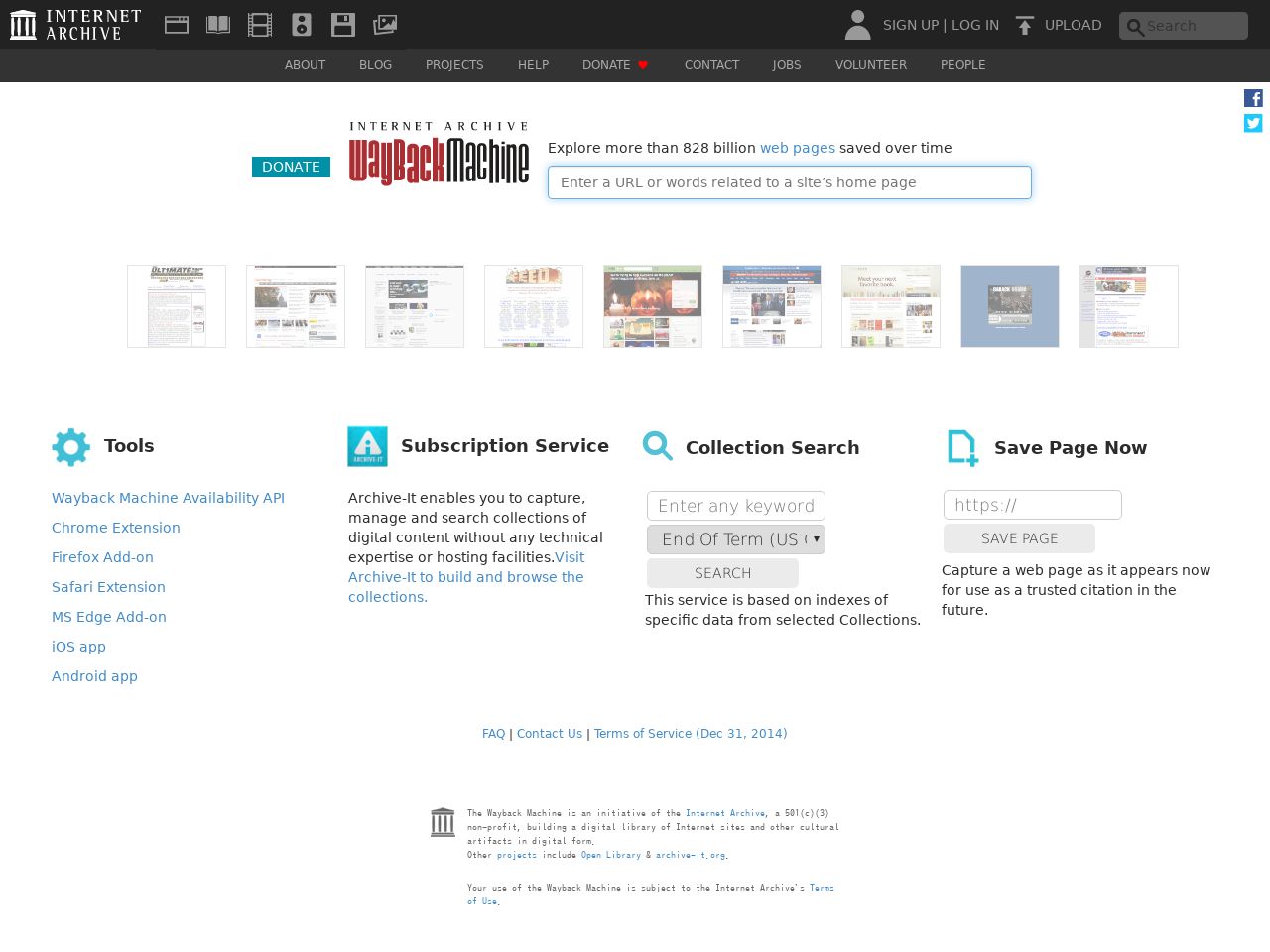1270x952 pixels.
Task: Open the VOLUNTEER menu item
Action: 870,65
